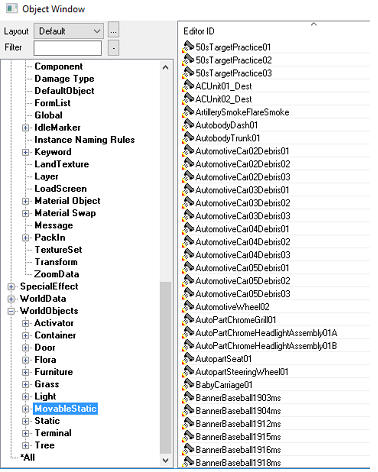Click the icon beside AutomotiveWheel02

188,307
